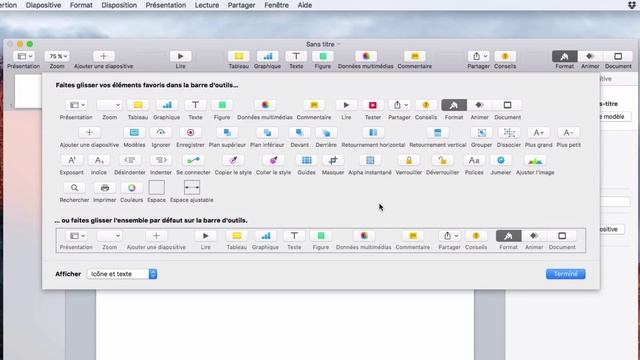Viewport: 640px width, 360px height.
Task: Click Commentaire in main toolbar
Action: (415, 56)
